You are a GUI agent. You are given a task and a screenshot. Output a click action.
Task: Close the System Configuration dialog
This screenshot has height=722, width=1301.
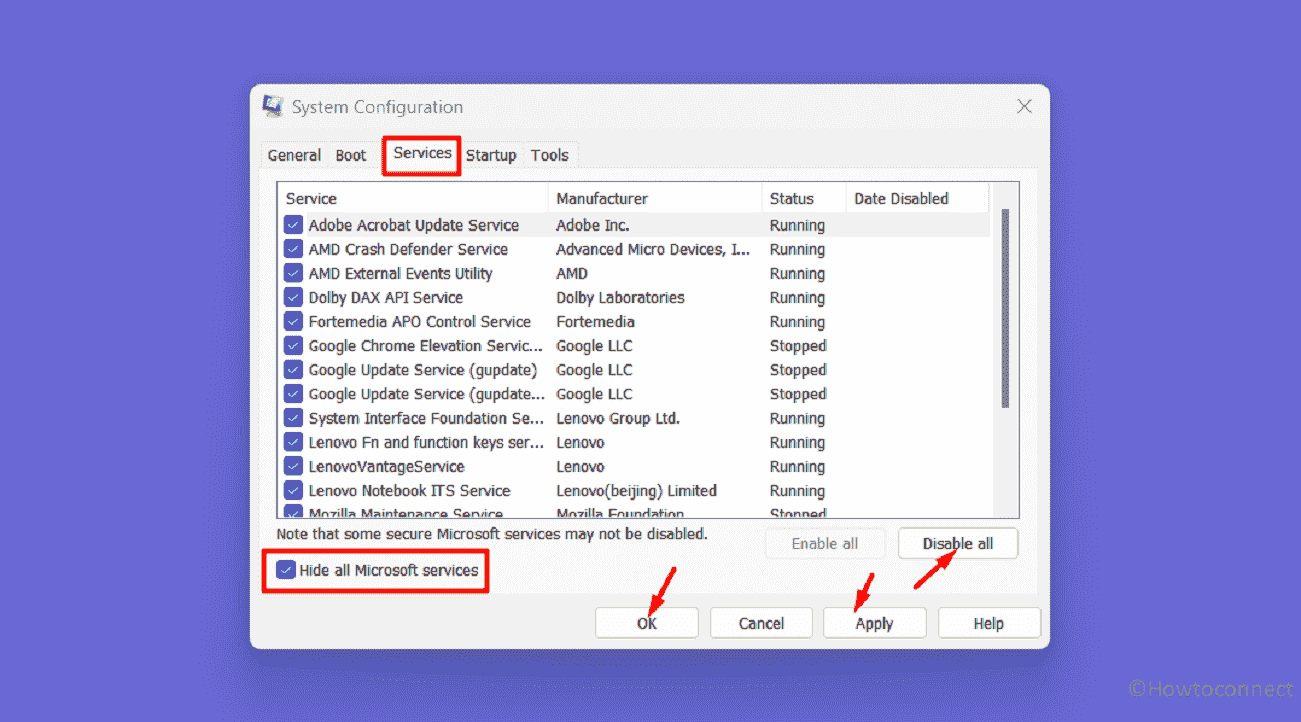pos(1023,106)
